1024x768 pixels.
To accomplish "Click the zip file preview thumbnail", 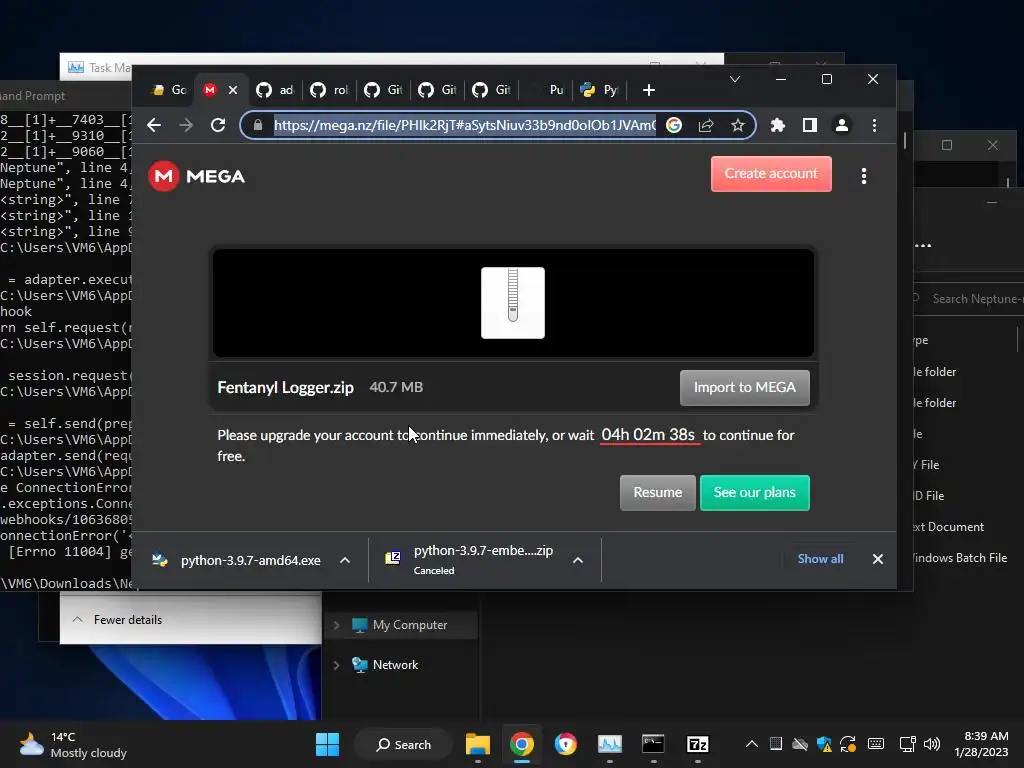I will coord(513,302).
